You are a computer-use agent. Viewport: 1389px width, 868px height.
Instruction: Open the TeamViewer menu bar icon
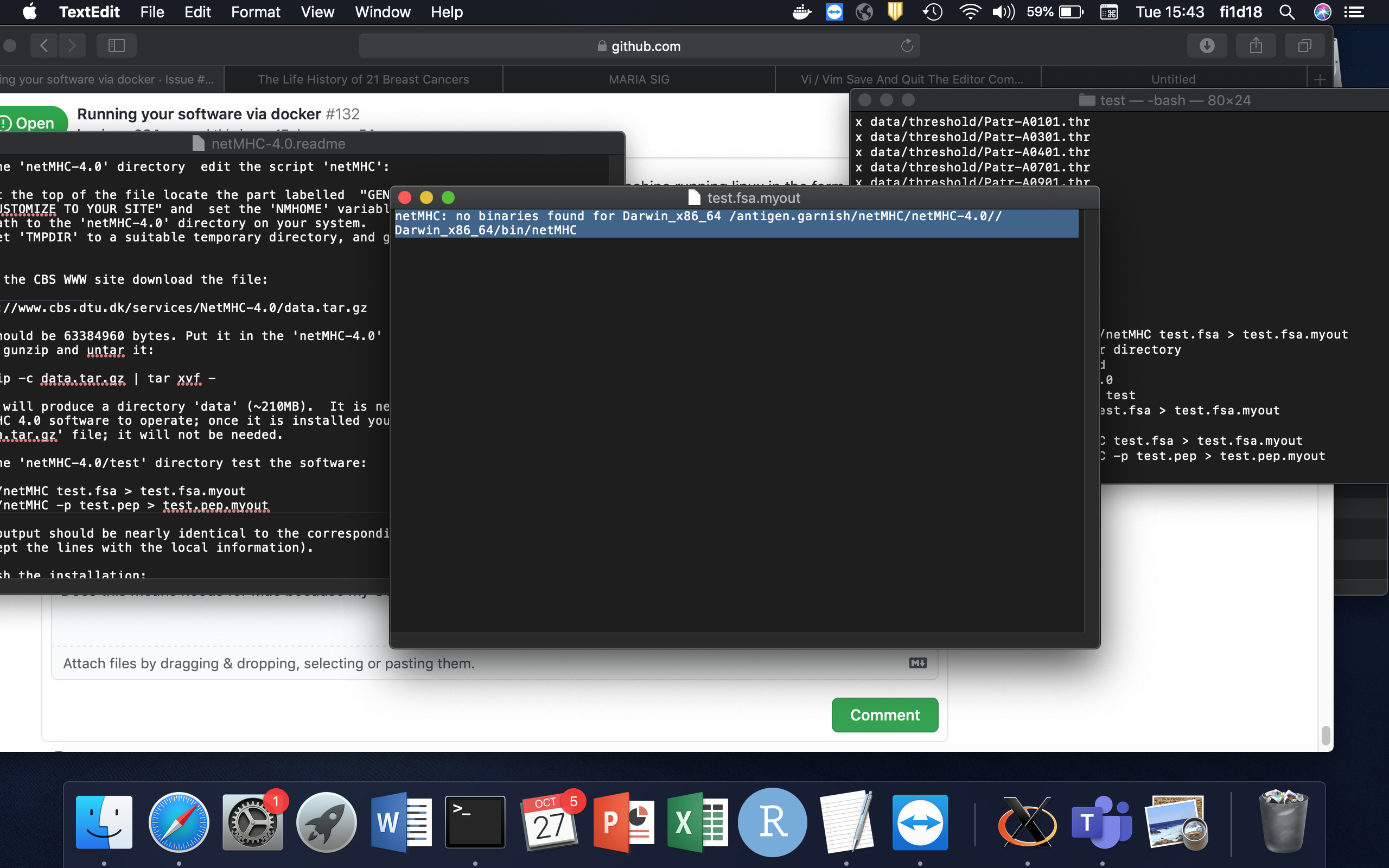(834, 11)
